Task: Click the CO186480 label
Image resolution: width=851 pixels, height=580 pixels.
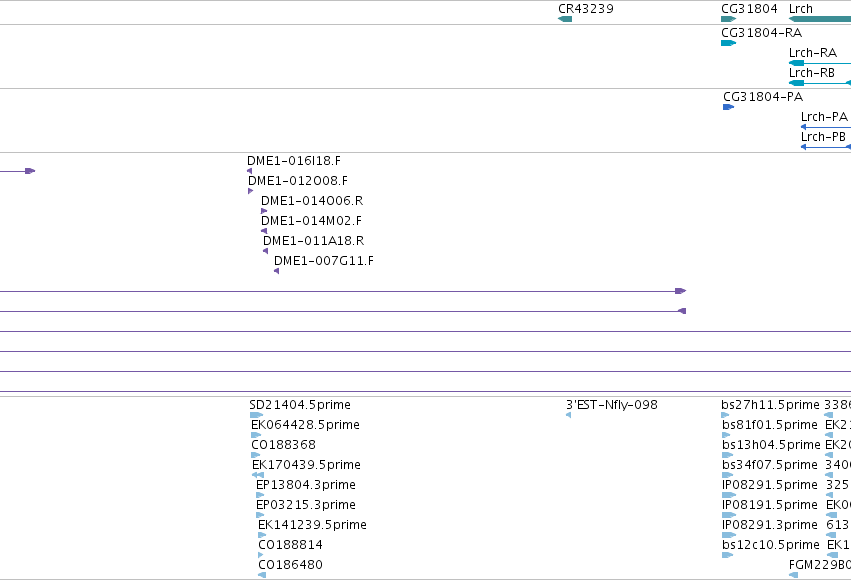Action: 290,565
